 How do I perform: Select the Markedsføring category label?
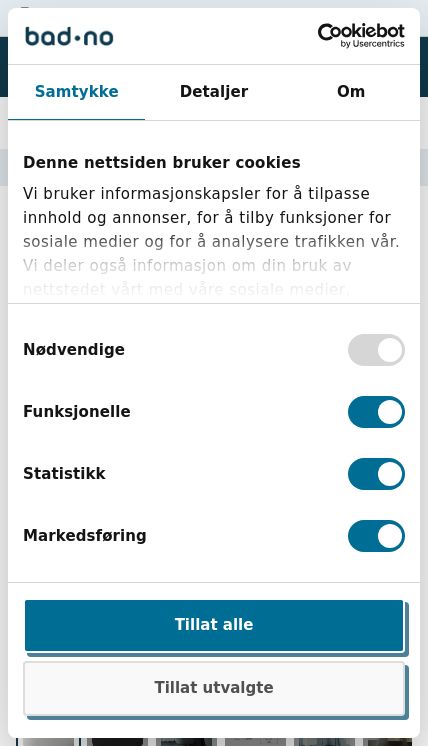pos(85,536)
